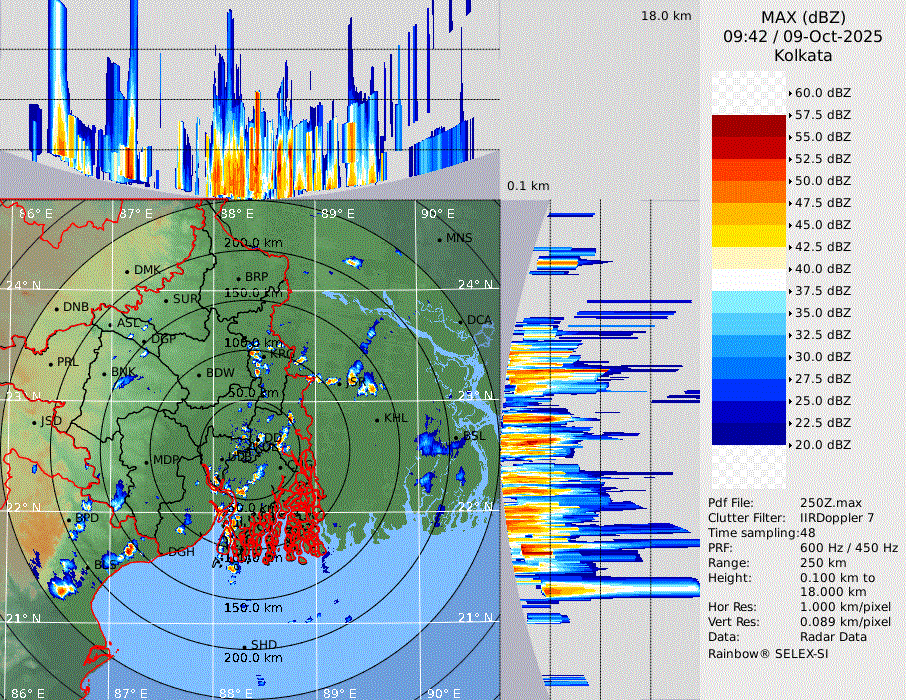Viewport: 906px width, 700px height.
Task: Click the MAX (dBZ) product title
Action: (x=802, y=17)
